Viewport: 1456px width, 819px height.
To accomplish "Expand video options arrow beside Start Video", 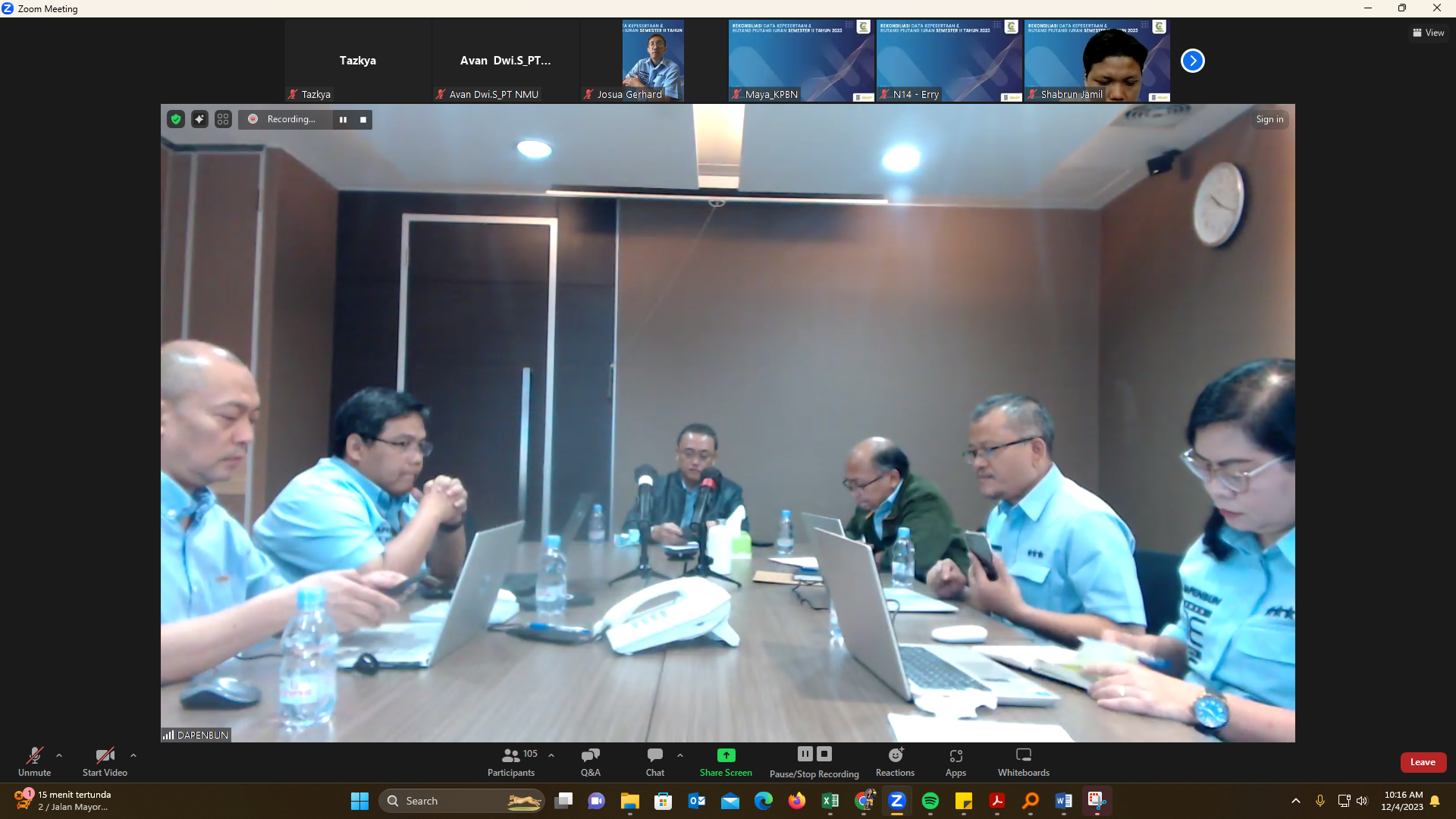I will click(x=133, y=755).
